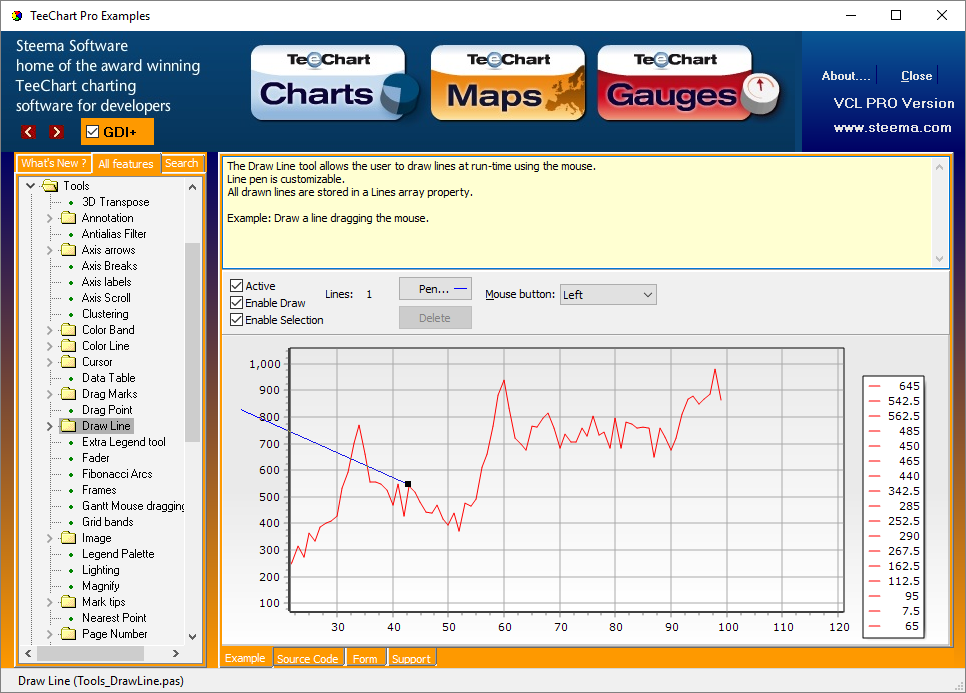Open the Pen settings button
Screen dimensions: 966x693
pyautogui.click(x=435, y=289)
